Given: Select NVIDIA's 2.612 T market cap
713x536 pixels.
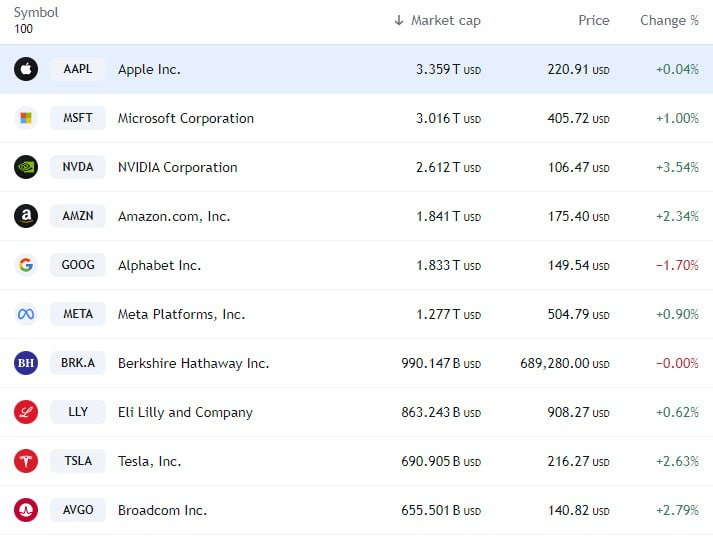Looking at the screenshot, I should pyautogui.click(x=448, y=168).
